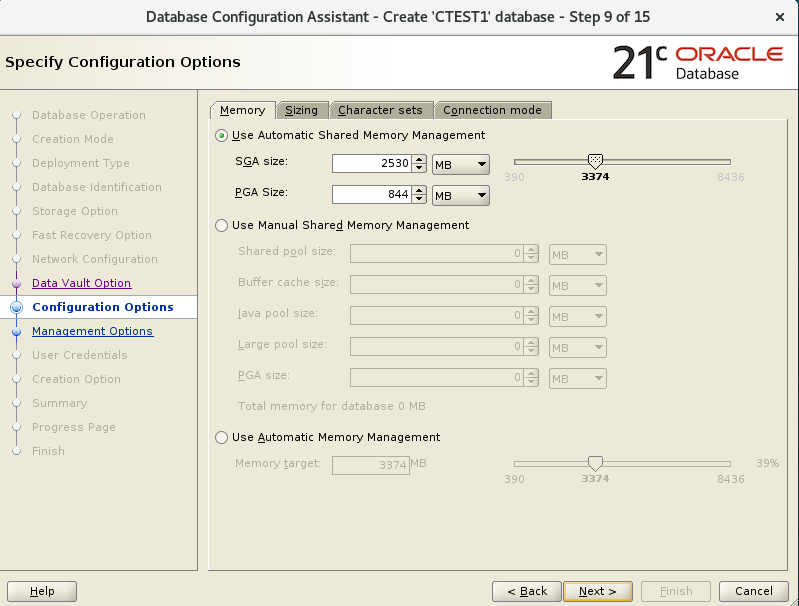Screen dimensions: 799x606
Task: Click the Cancel button
Action: point(754,591)
